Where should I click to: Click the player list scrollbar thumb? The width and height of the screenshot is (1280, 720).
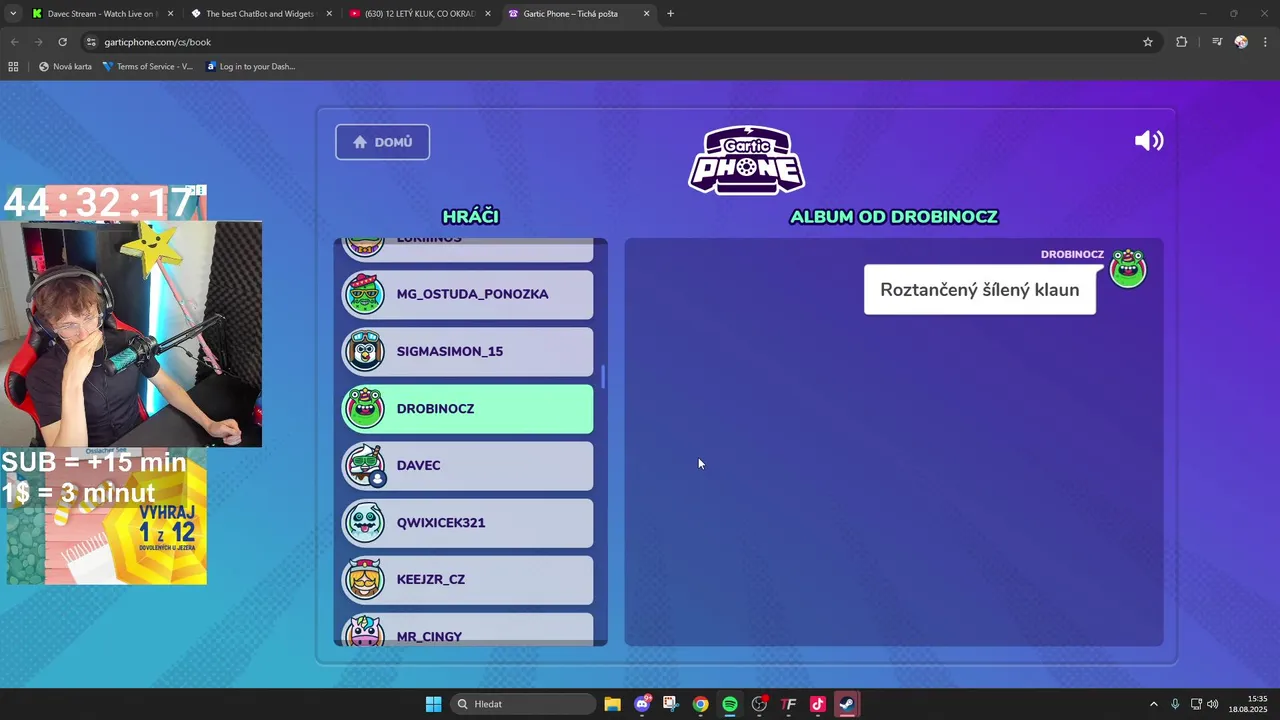click(602, 377)
